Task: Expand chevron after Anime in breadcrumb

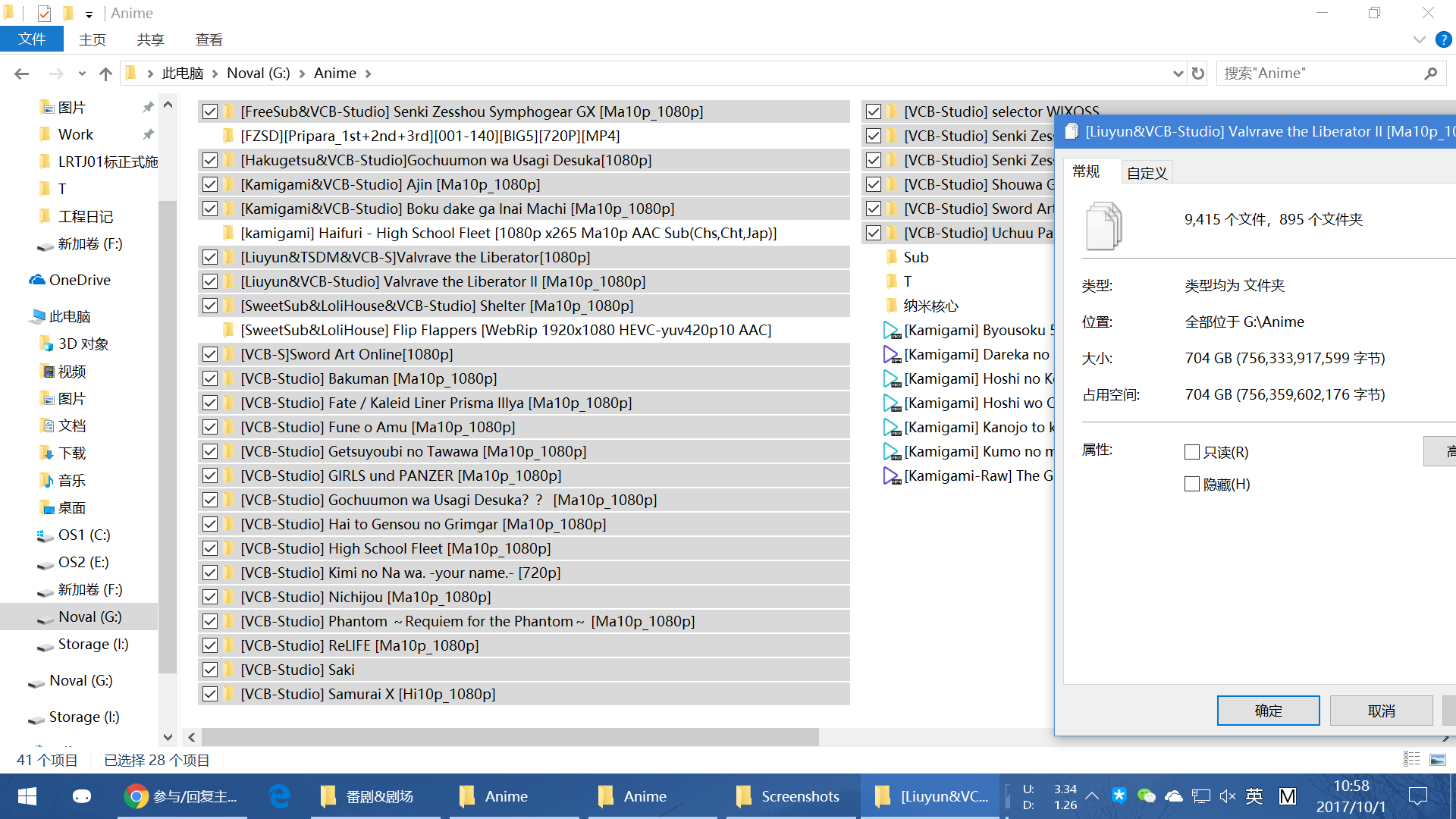Action: pos(368,74)
